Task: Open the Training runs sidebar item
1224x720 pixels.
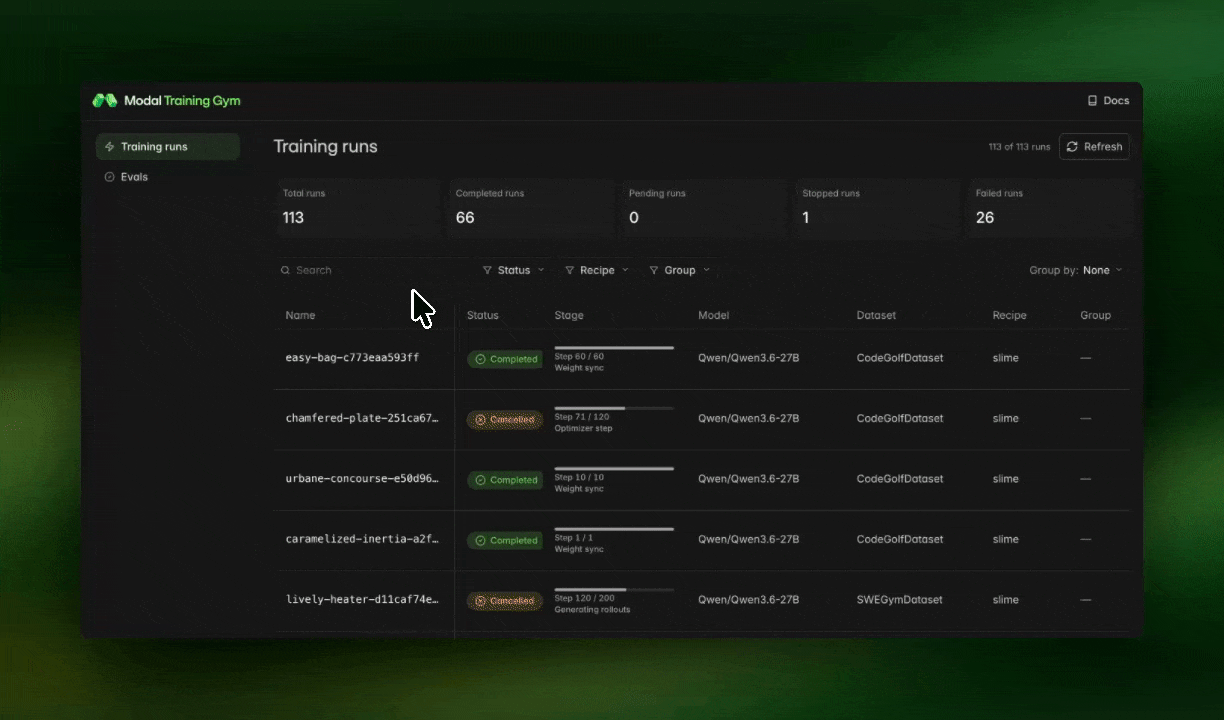Action: (x=168, y=147)
